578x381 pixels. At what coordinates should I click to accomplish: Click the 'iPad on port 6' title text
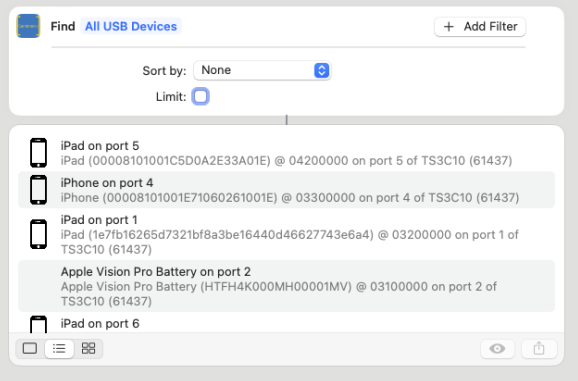100,324
